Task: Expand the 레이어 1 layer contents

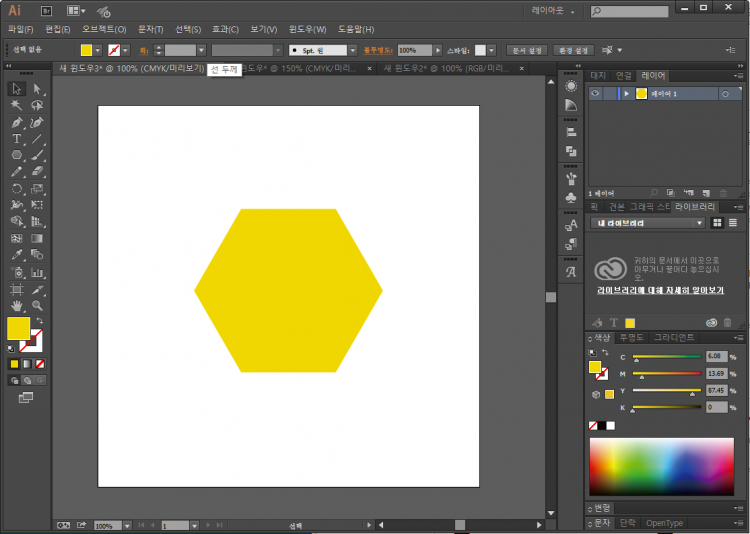Action: point(627,93)
